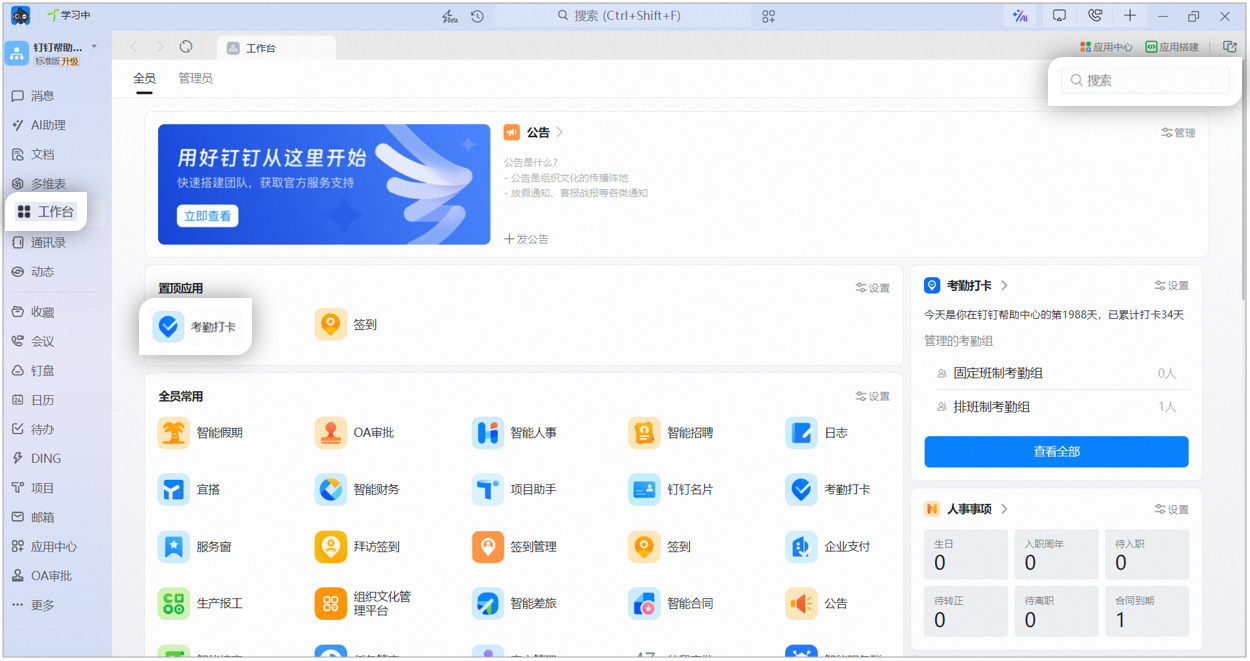Click the 立即查看 banner button
This screenshot has height=661, width=1250.
[x=208, y=216]
